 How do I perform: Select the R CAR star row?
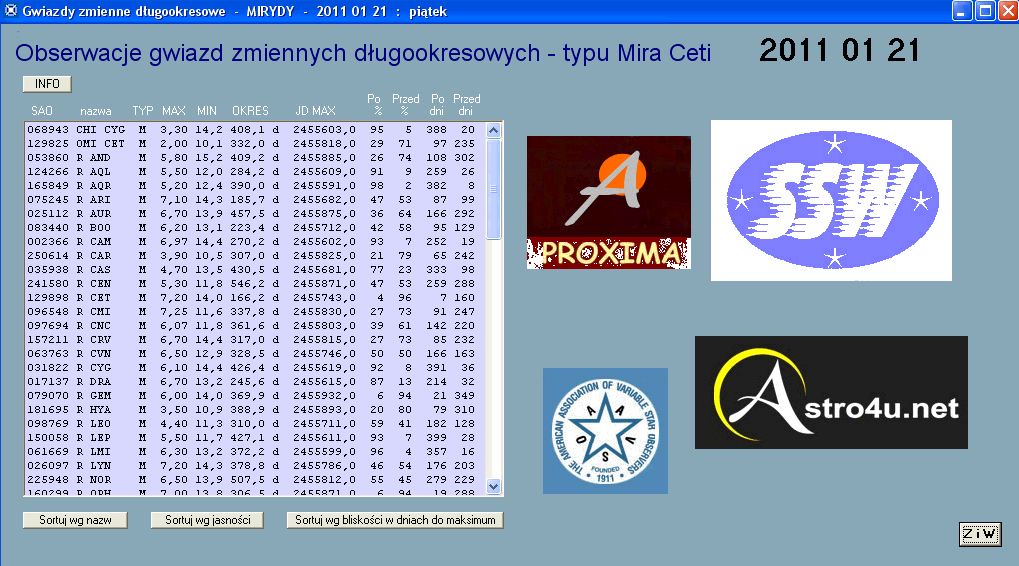(x=255, y=255)
